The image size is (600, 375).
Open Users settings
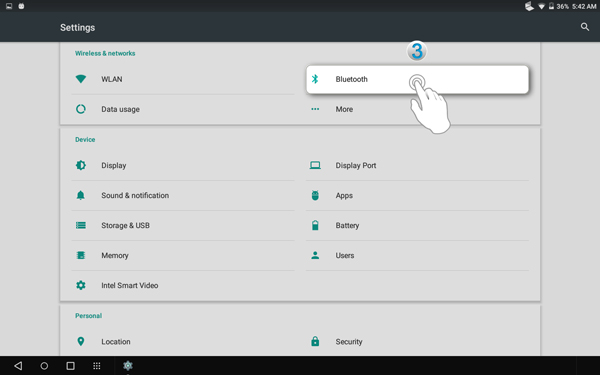pos(417,255)
